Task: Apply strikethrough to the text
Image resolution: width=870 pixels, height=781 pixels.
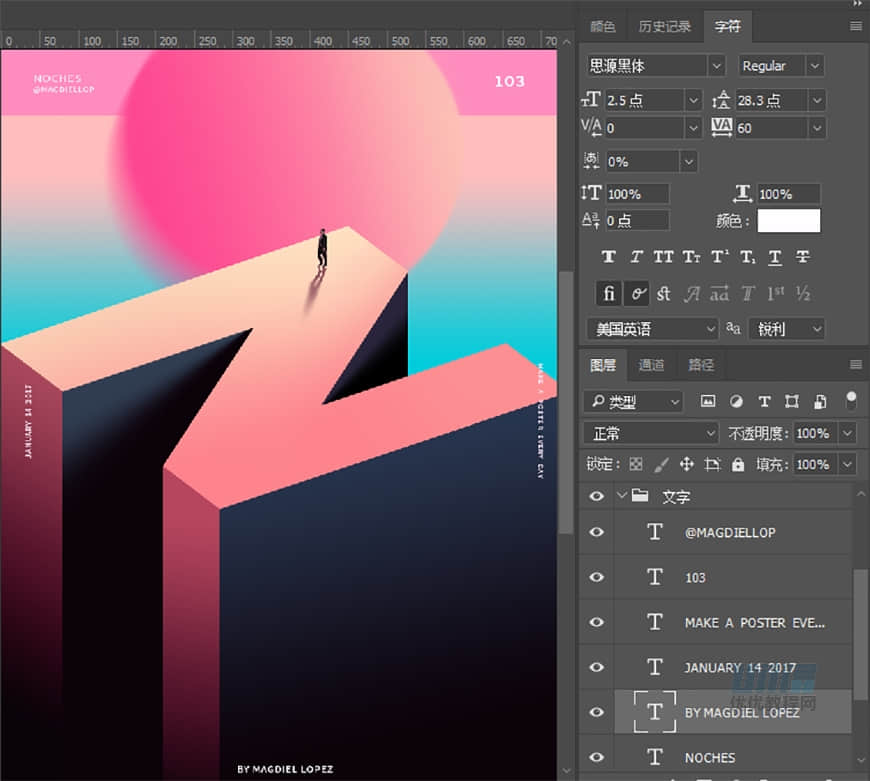Action: pos(802,257)
